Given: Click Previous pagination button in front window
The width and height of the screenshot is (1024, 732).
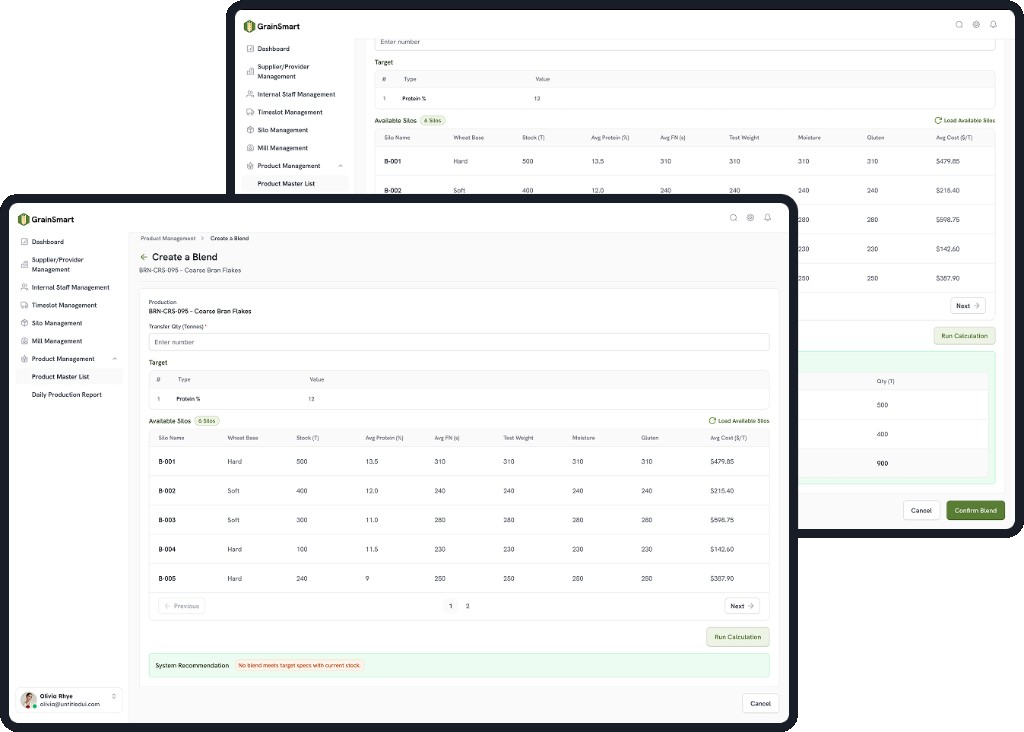Looking at the screenshot, I should coord(182,606).
